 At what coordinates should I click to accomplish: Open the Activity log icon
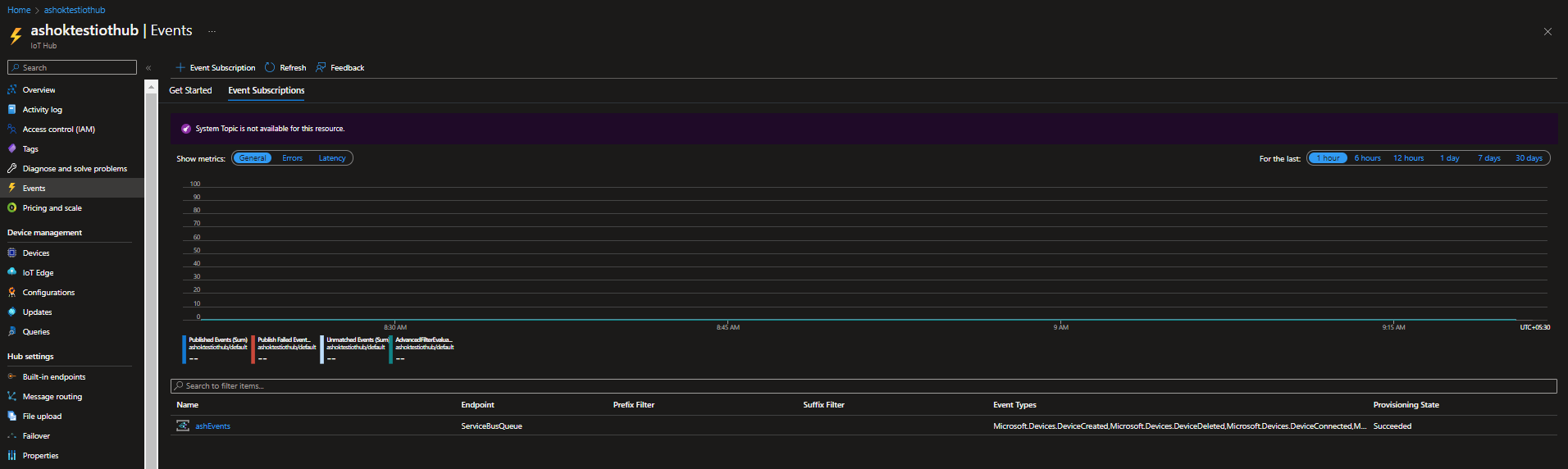[x=11, y=109]
